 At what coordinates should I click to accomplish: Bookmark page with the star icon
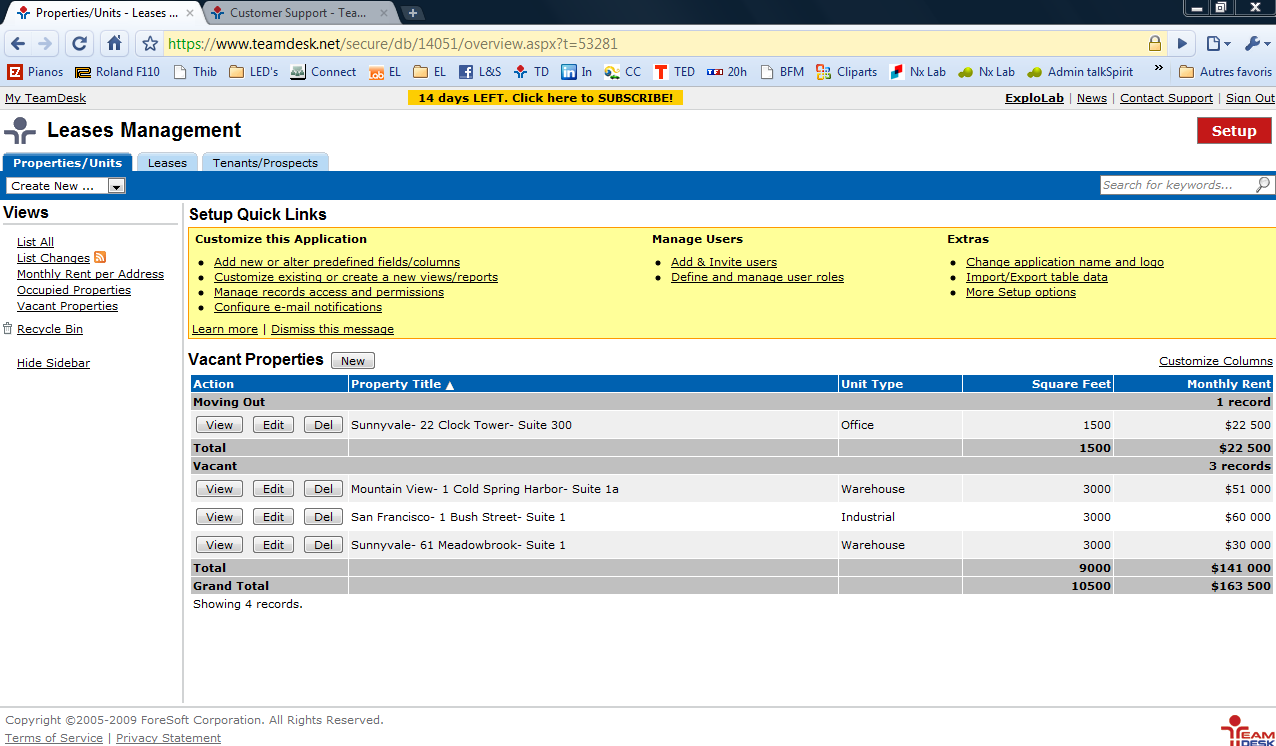pyautogui.click(x=150, y=44)
